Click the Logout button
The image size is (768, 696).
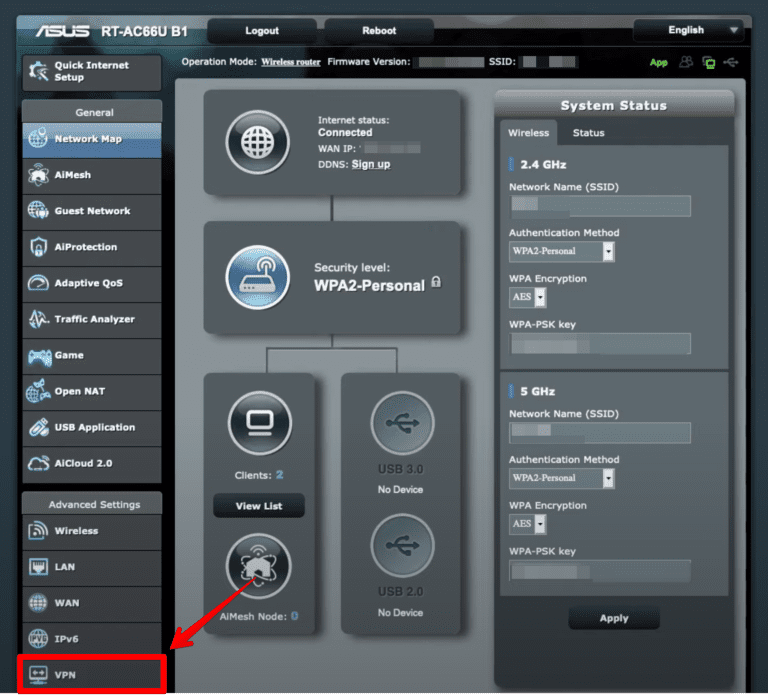coord(262,30)
